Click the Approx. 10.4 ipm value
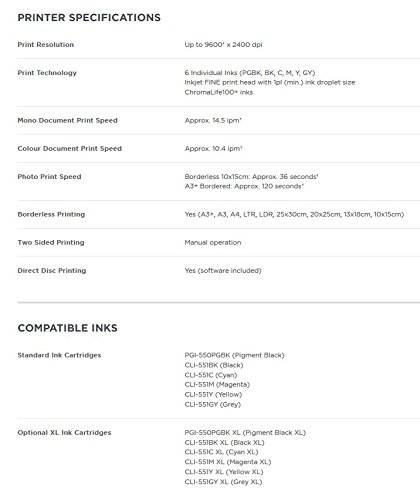 [213, 148]
